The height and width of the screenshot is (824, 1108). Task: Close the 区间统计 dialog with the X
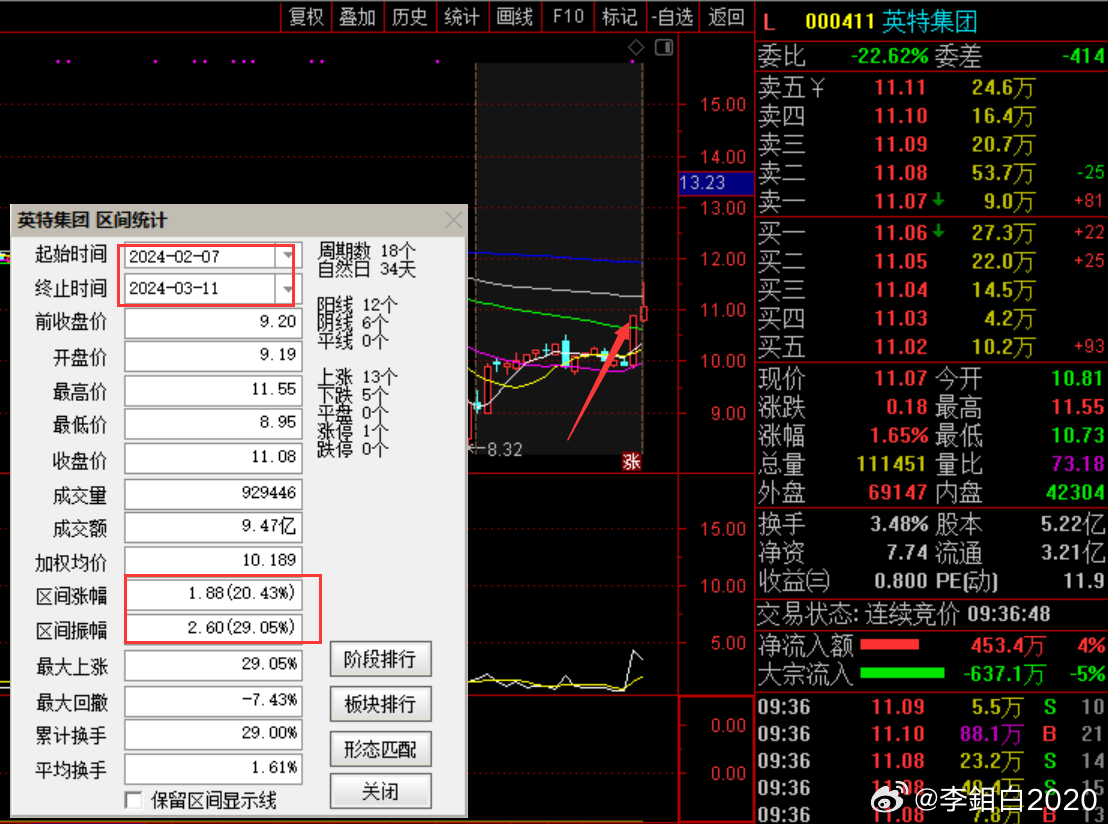pos(453,220)
